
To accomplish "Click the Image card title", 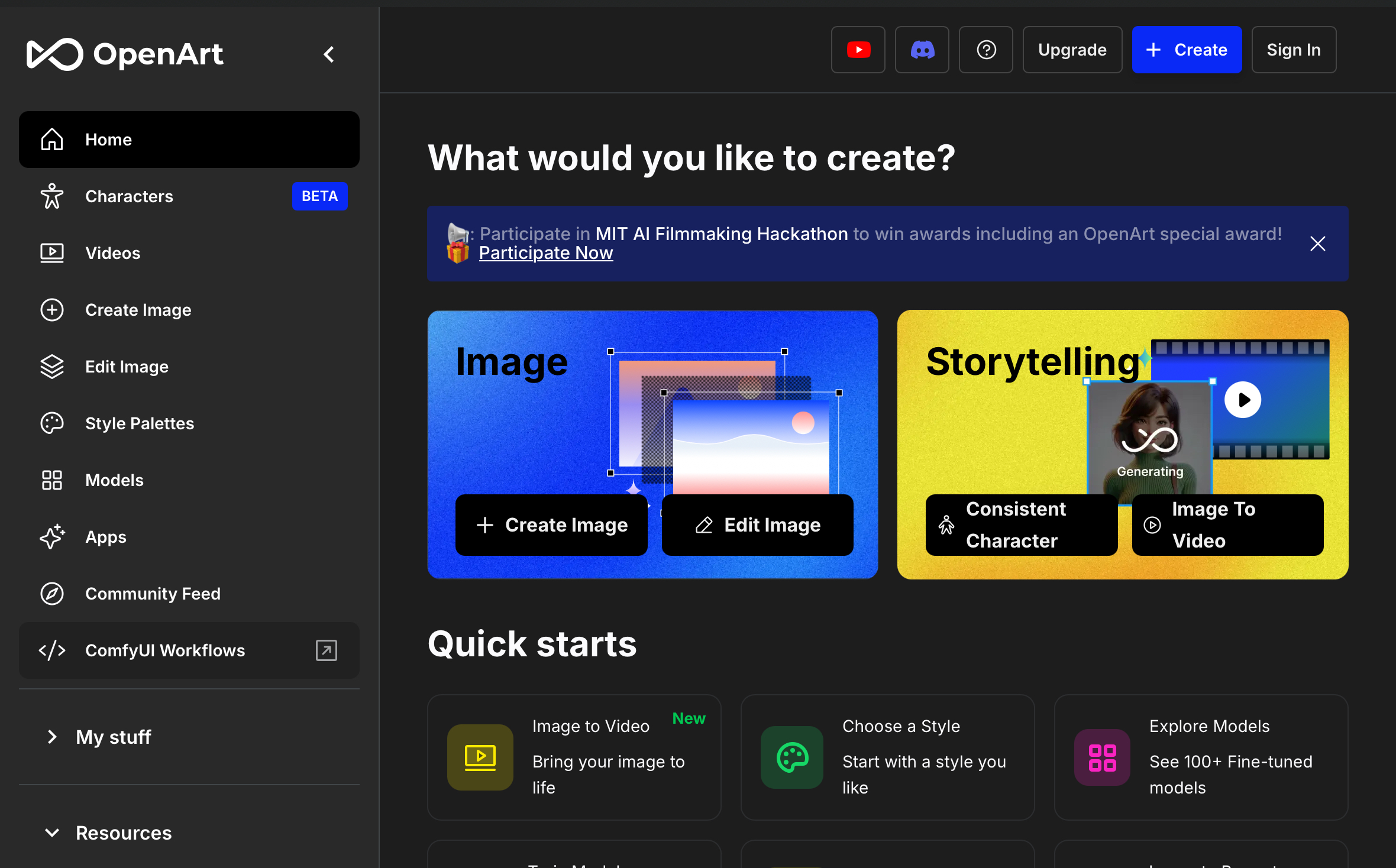I will pyautogui.click(x=512, y=362).
